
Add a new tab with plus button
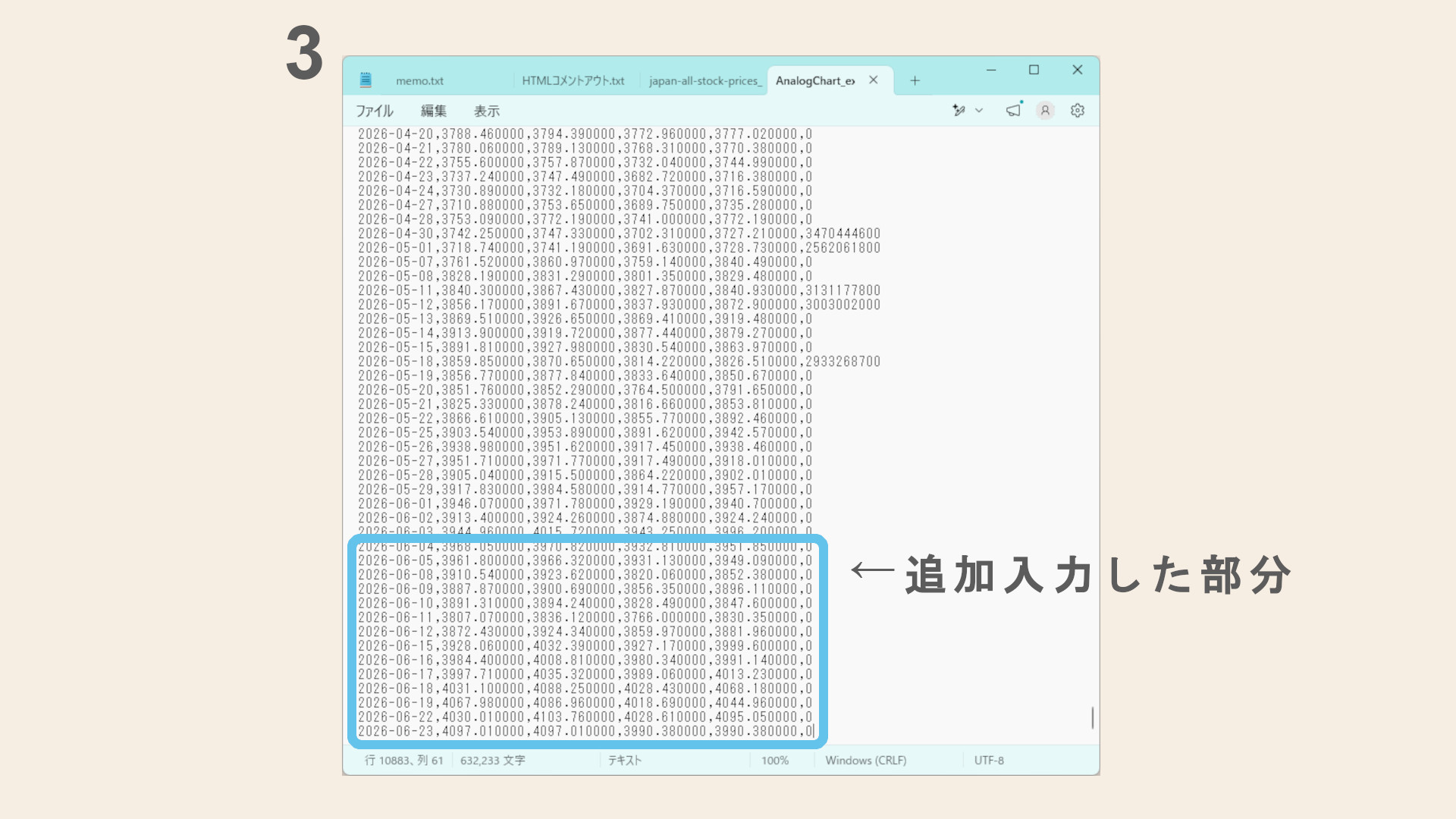915,80
